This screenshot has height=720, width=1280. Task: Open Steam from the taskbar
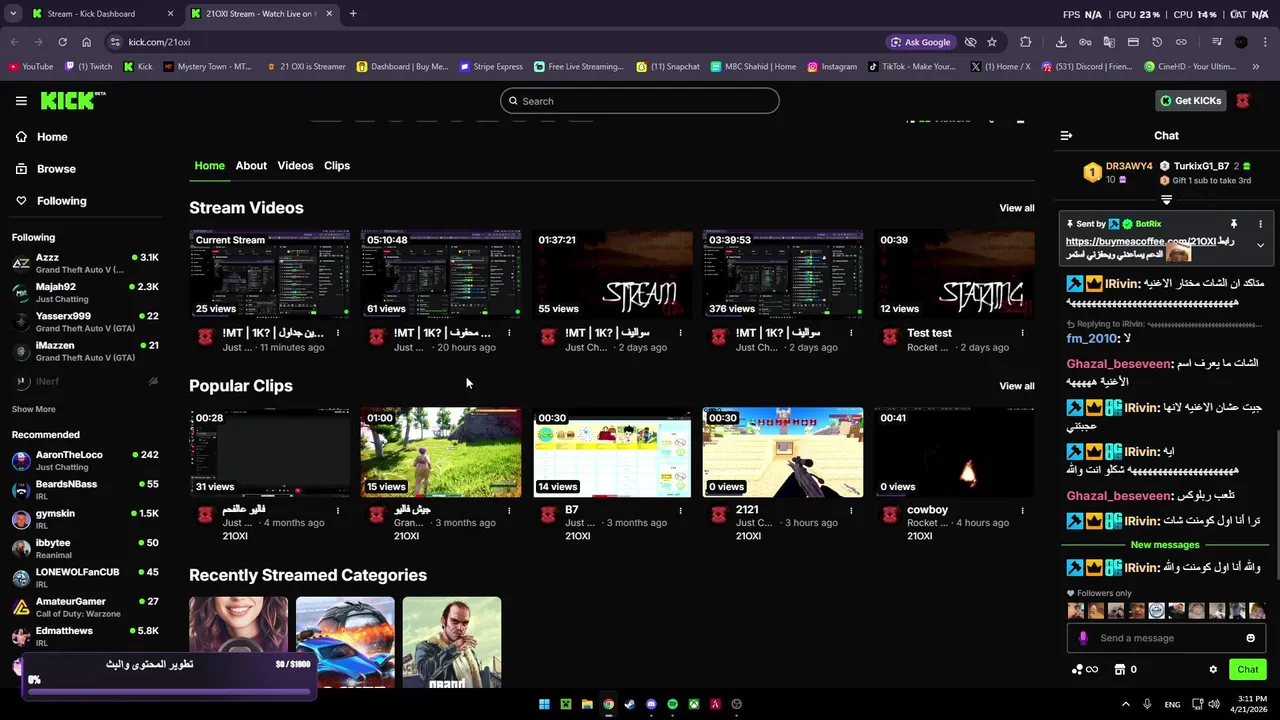(629, 704)
